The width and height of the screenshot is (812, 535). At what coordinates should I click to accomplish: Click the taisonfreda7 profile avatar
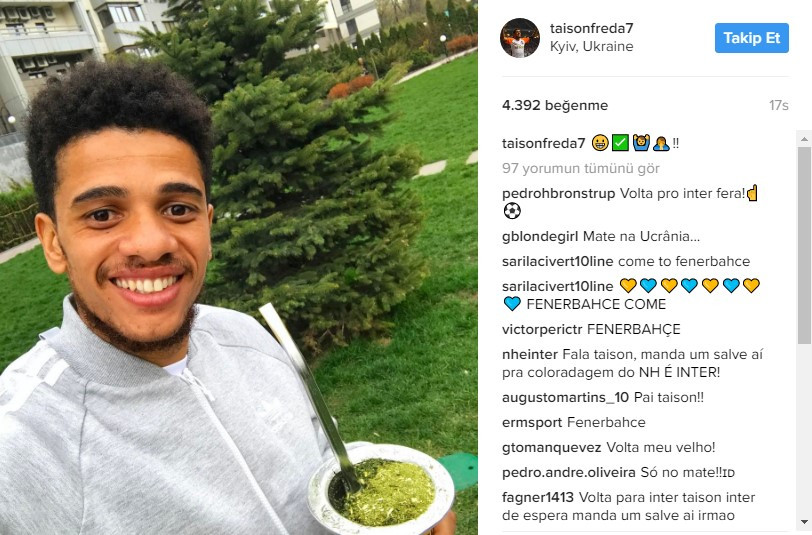pyautogui.click(x=519, y=38)
